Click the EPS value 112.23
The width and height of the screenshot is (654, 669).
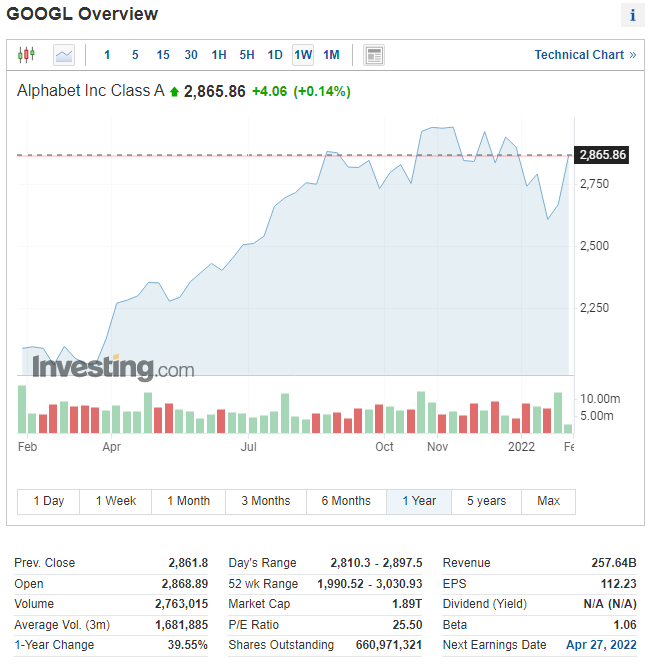[619, 584]
